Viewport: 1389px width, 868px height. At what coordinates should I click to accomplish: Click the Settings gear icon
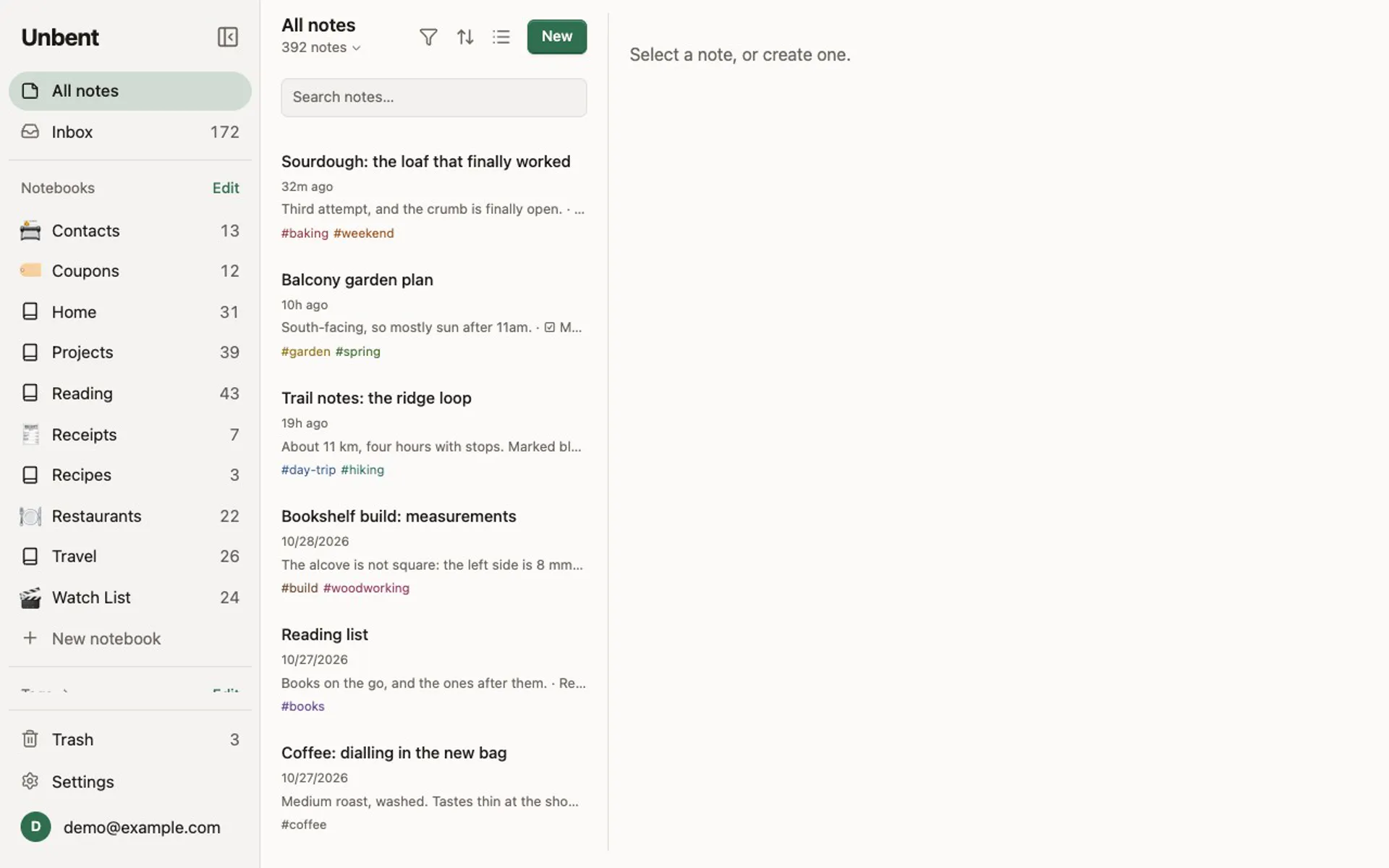coord(30,781)
